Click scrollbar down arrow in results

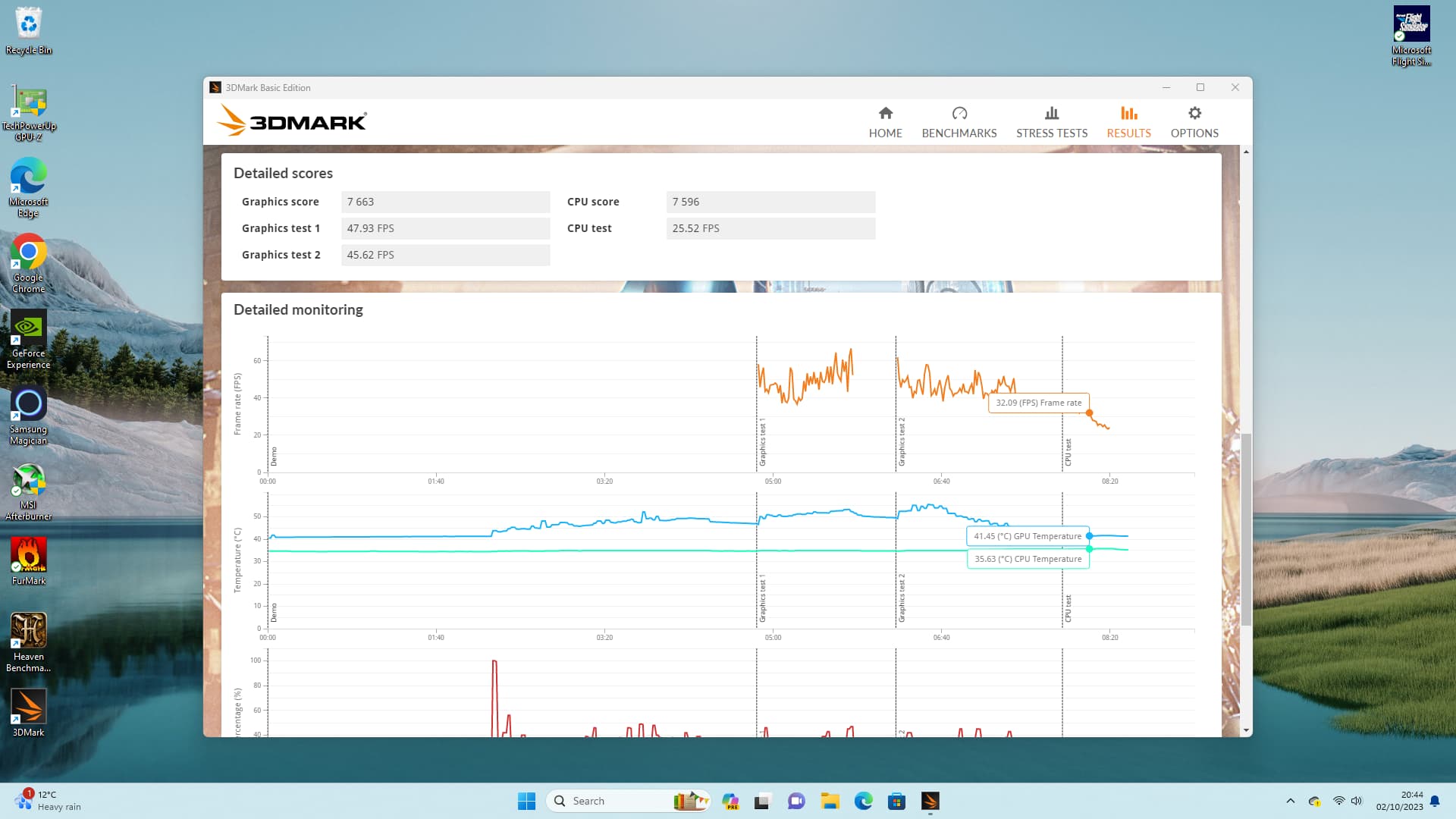1246,730
